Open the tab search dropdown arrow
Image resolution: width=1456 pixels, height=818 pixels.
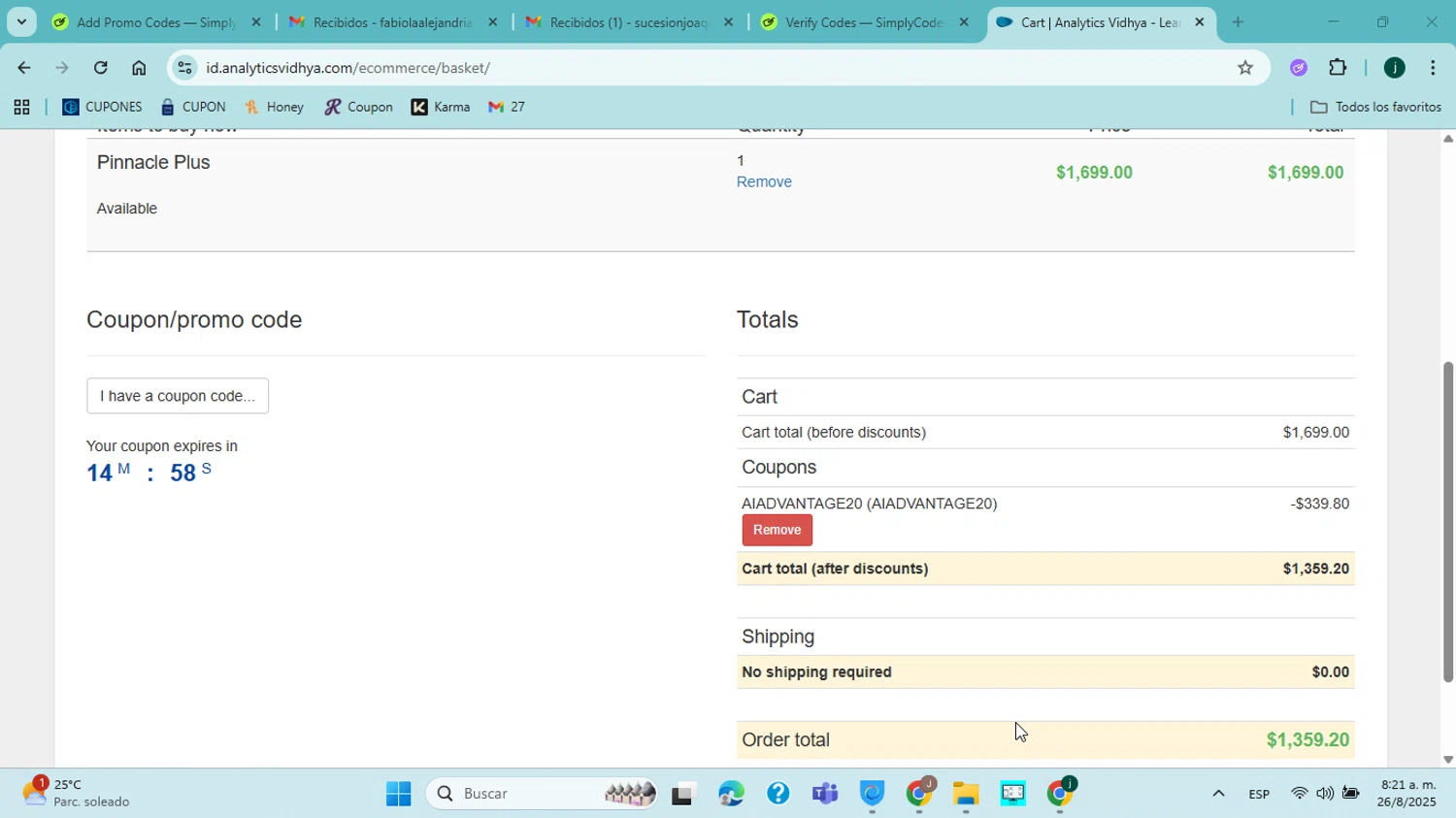pyautogui.click(x=21, y=21)
